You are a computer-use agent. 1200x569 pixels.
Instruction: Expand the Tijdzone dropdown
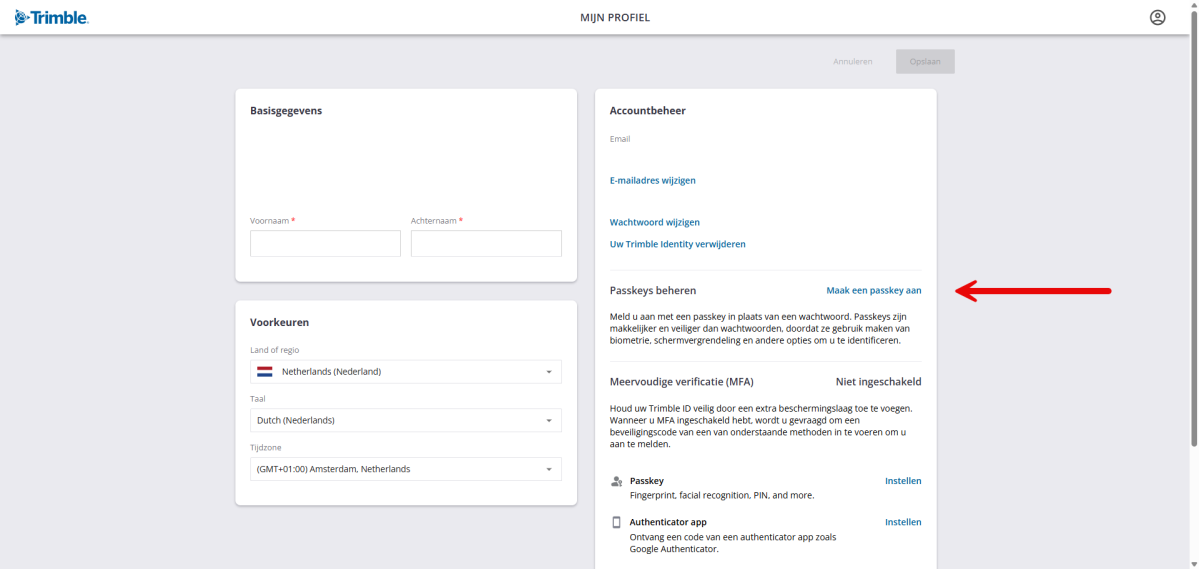(405, 469)
